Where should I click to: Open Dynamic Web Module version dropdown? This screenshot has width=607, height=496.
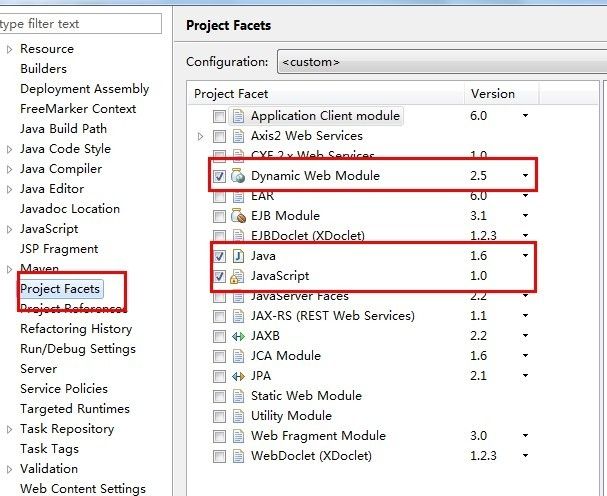[x=525, y=176]
